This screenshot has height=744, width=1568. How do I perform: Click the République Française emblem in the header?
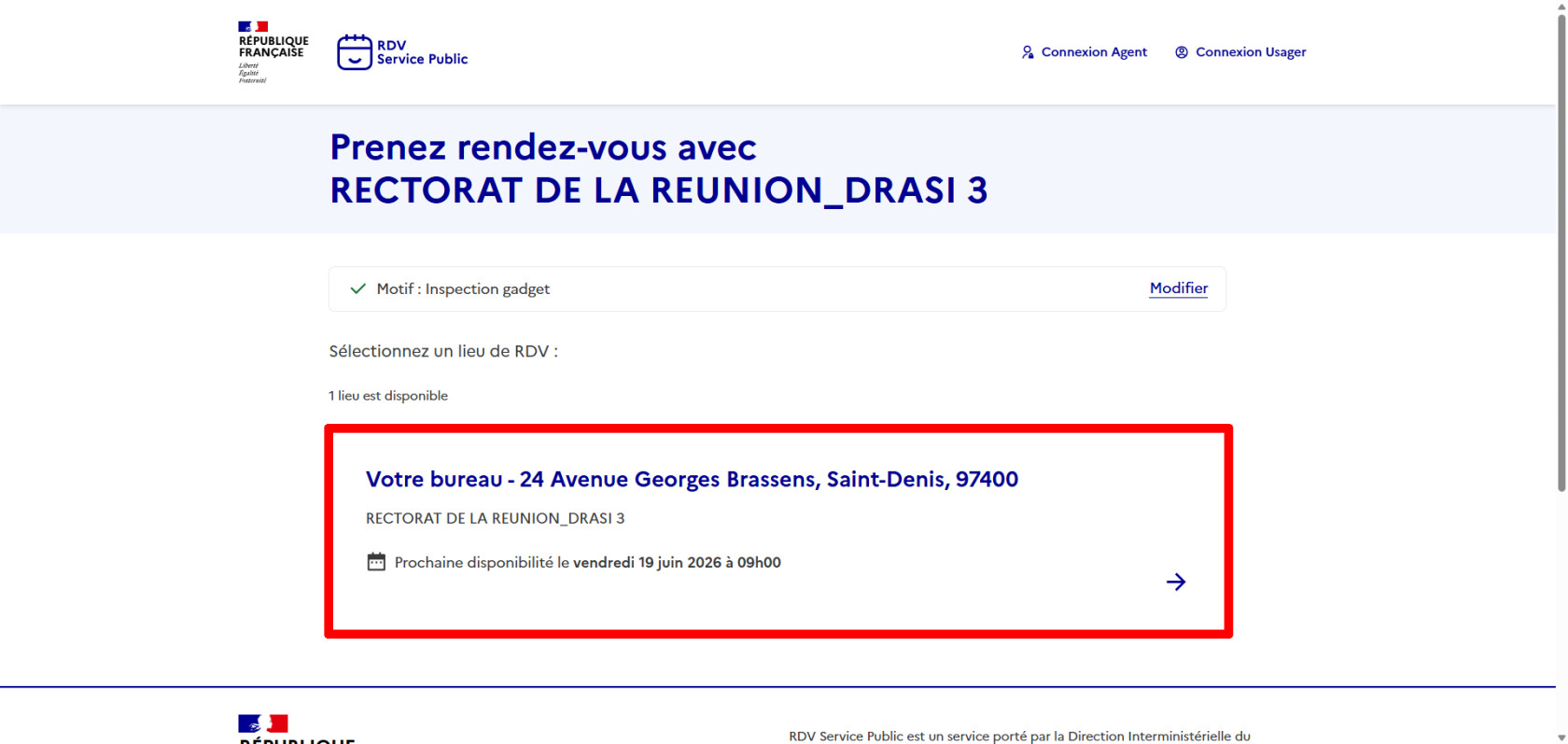click(273, 52)
